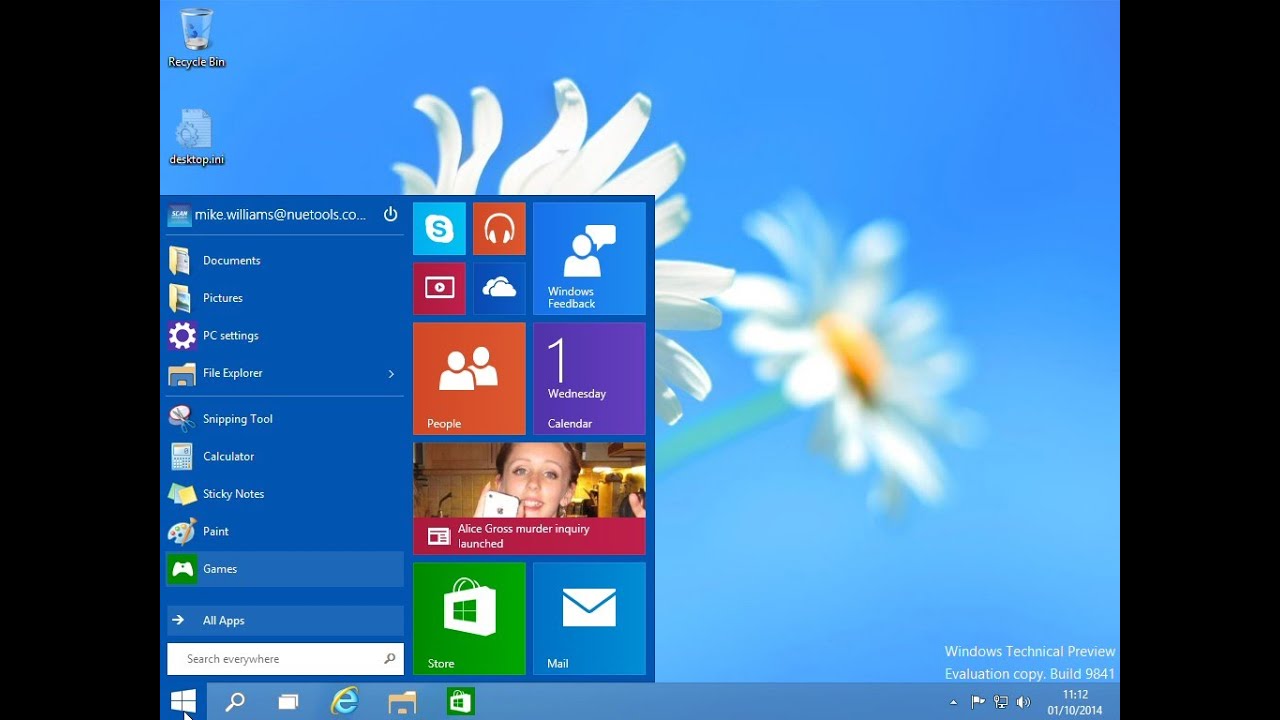Image resolution: width=1280 pixels, height=720 pixels.
Task: Show hidden tray icons arrow
Action: point(953,703)
